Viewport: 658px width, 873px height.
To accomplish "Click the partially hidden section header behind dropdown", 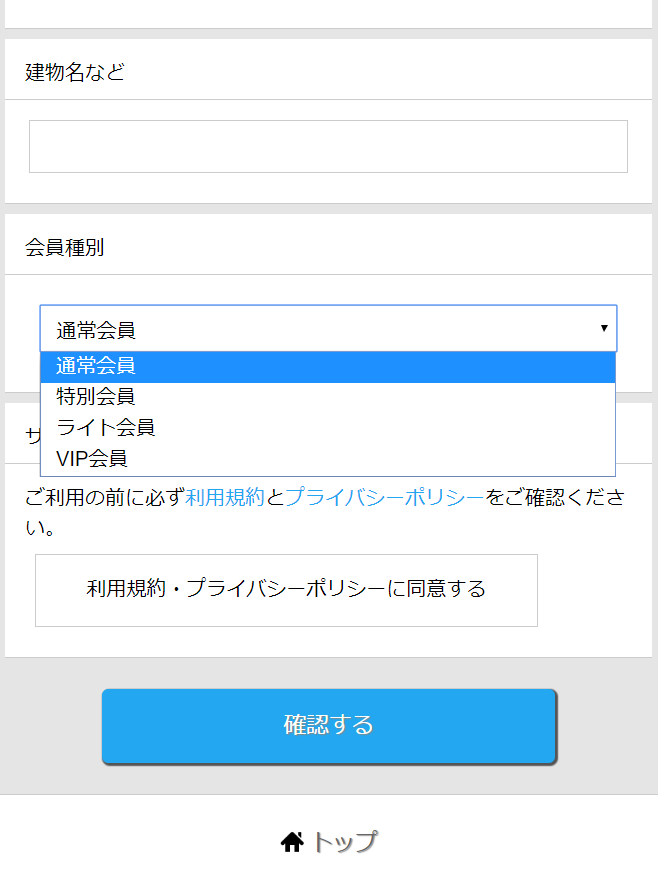I will 32,435.
